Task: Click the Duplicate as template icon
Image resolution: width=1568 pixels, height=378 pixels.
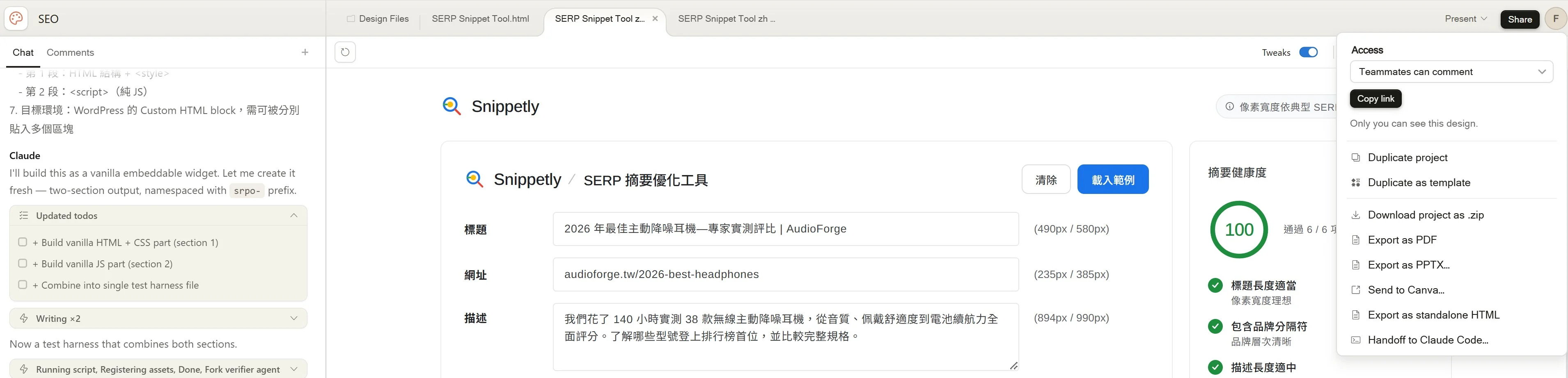Action: tap(1355, 182)
